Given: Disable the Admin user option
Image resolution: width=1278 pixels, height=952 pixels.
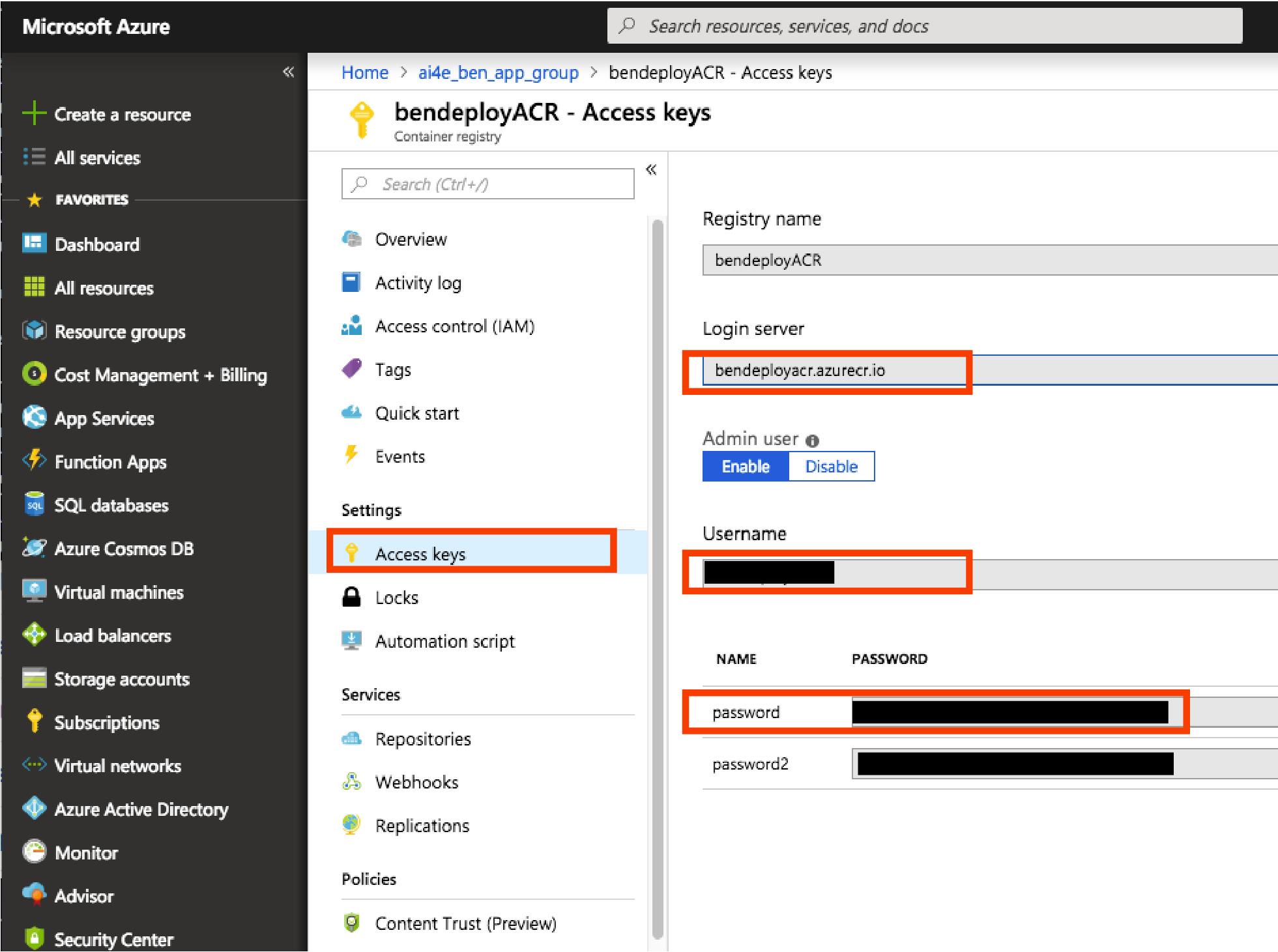Looking at the screenshot, I should pos(832,467).
